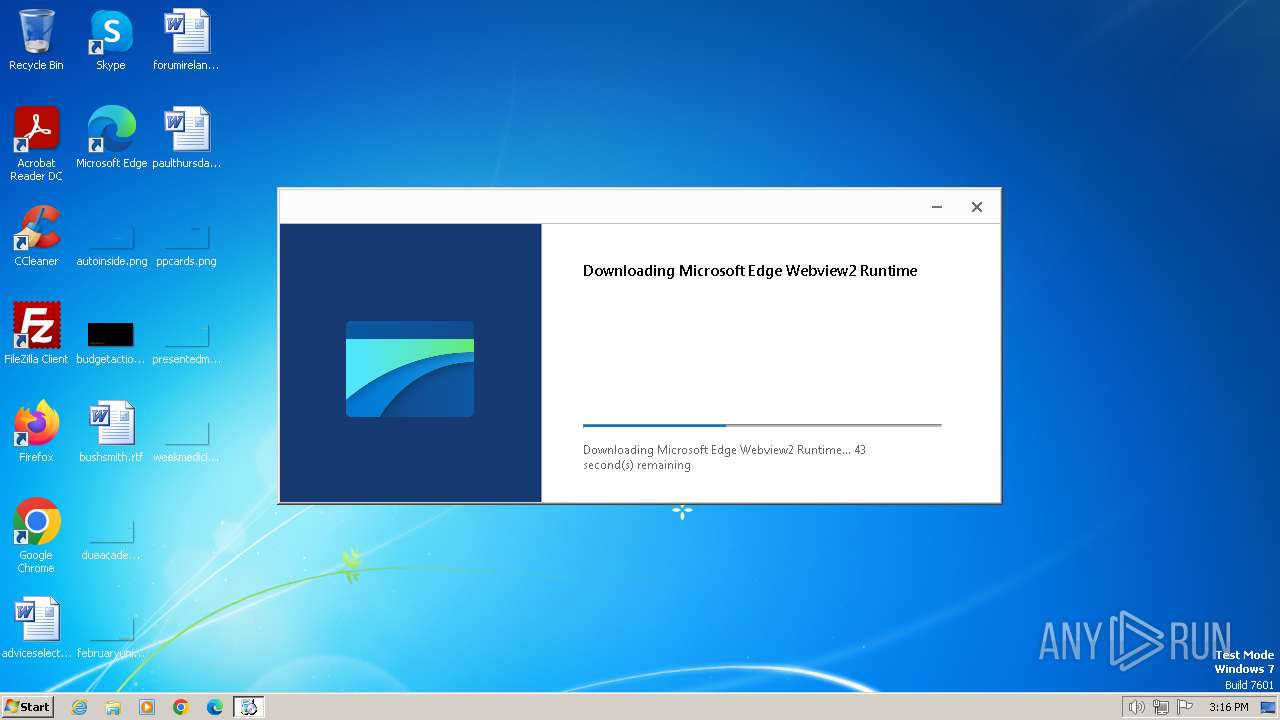Viewport: 1280px width, 720px height.
Task: Click the Downloading Microsoft Edge Webview2 Runtime heading
Action: point(750,271)
